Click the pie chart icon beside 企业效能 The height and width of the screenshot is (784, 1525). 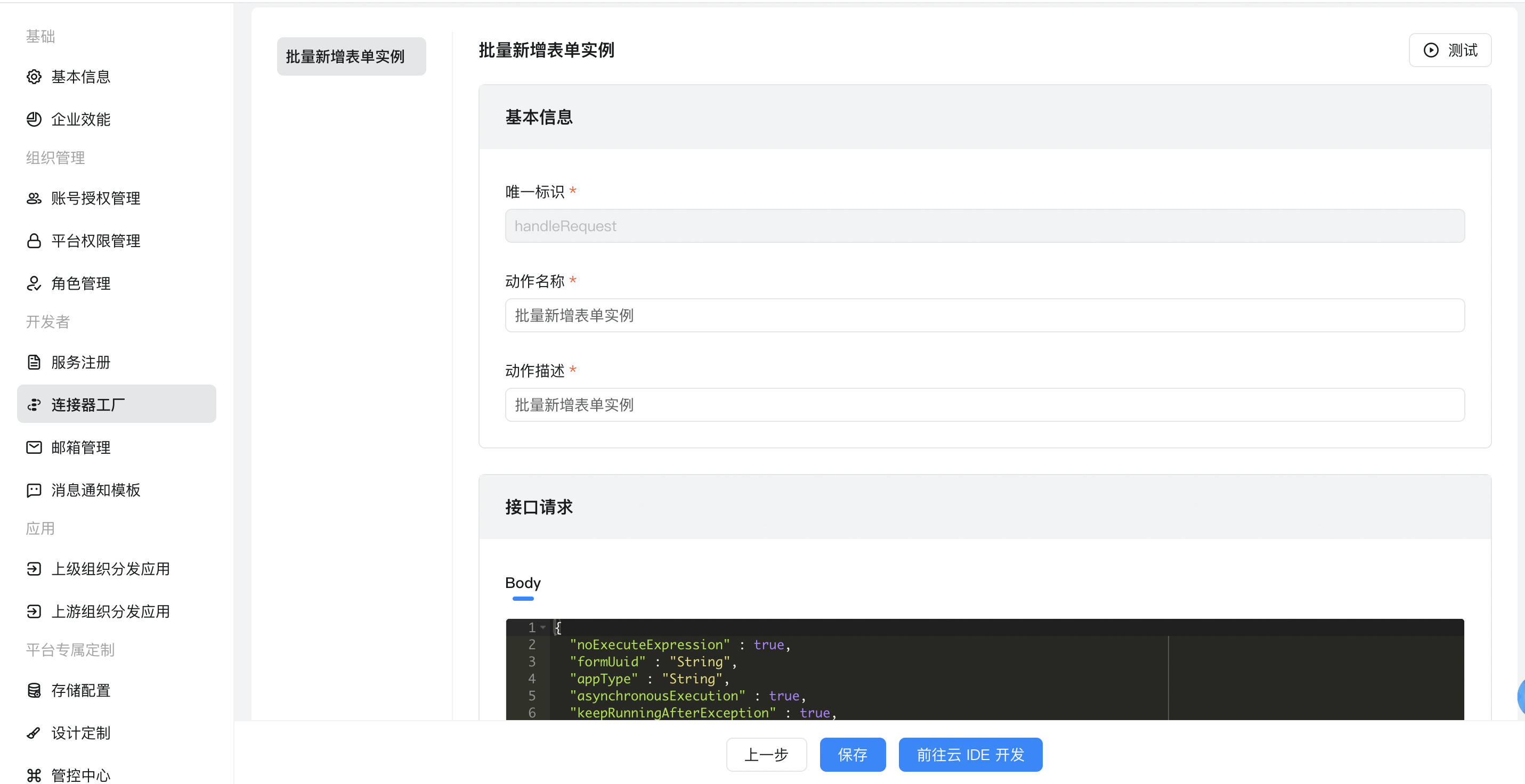(34, 119)
